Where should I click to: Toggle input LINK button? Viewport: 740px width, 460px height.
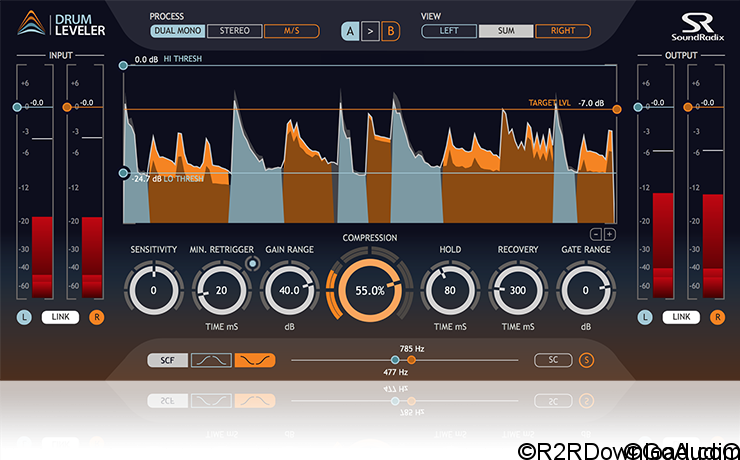[x=60, y=317]
